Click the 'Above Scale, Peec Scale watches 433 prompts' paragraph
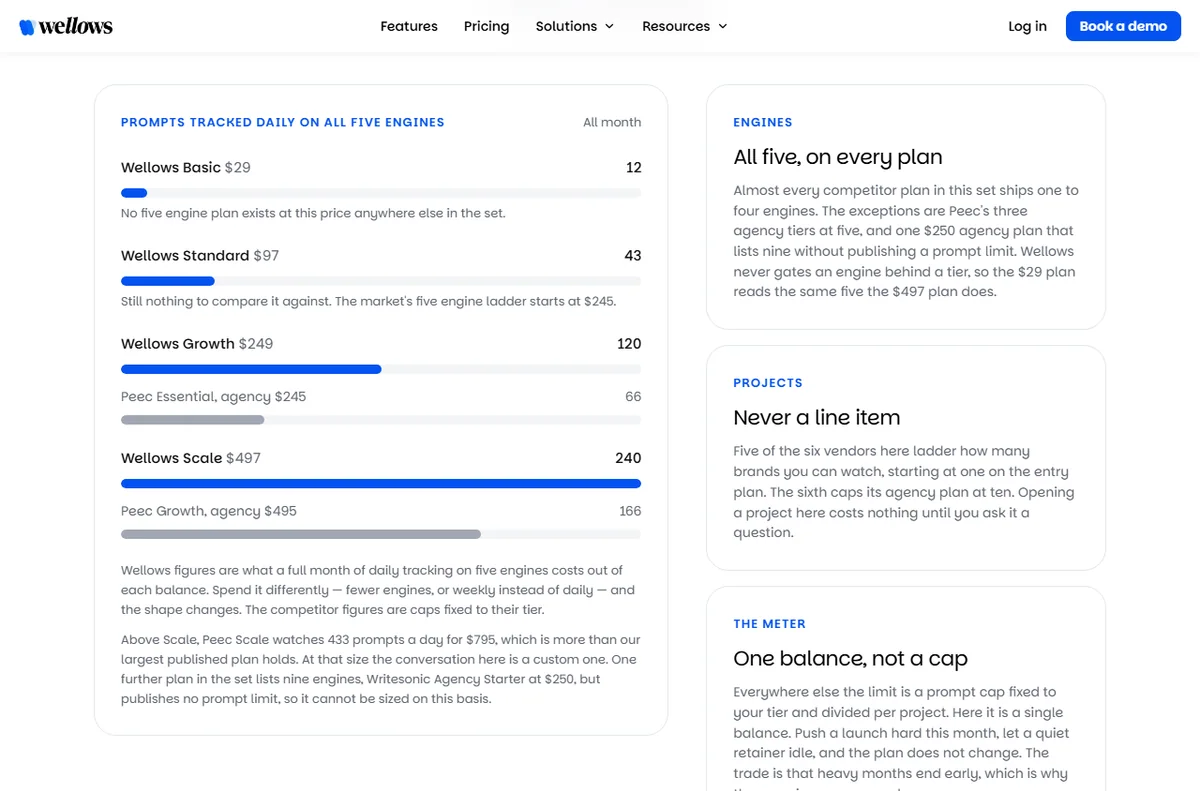Image resolution: width=1200 pixels, height=791 pixels. coord(381,669)
